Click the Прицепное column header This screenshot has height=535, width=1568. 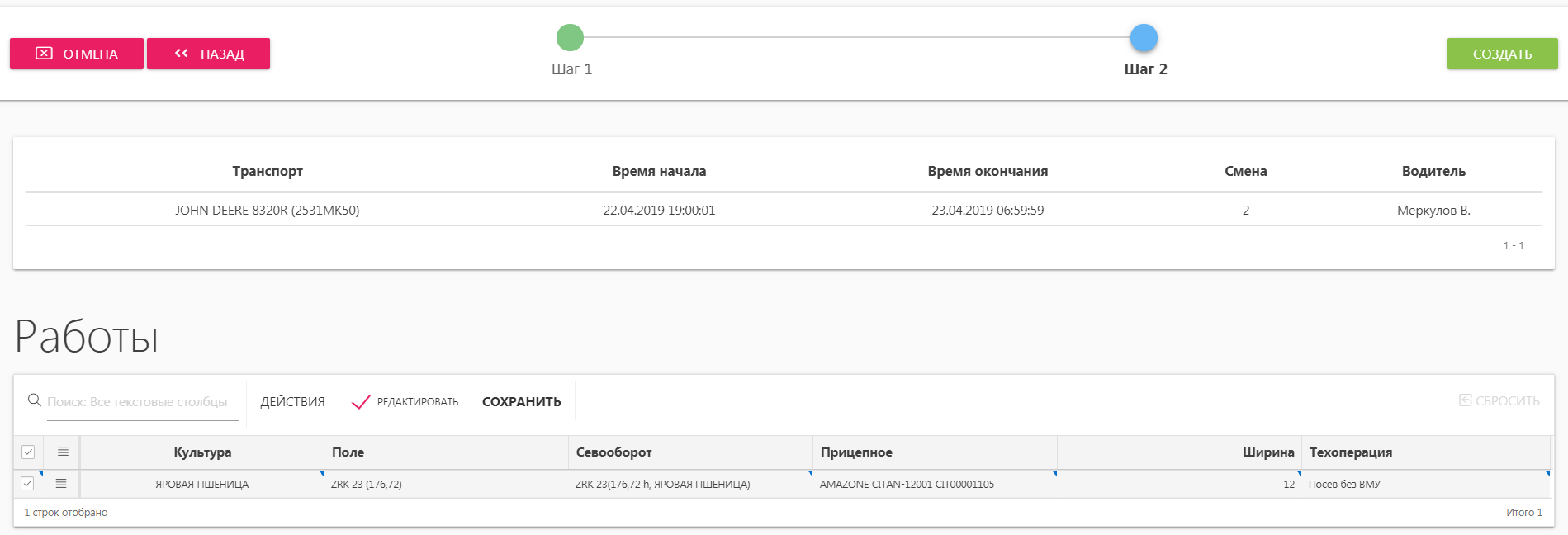tap(935, 452)
